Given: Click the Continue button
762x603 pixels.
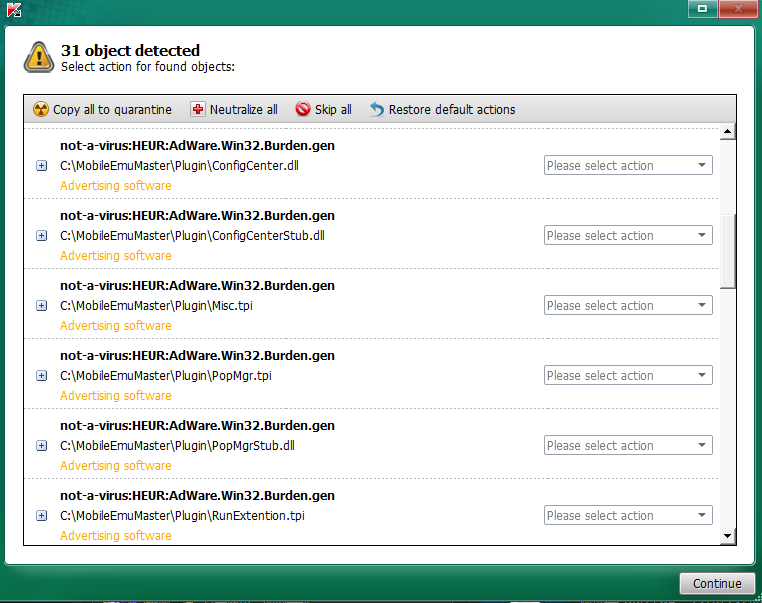Looking at the screenshot, I should pyautogui.click(x=717, y=583).
